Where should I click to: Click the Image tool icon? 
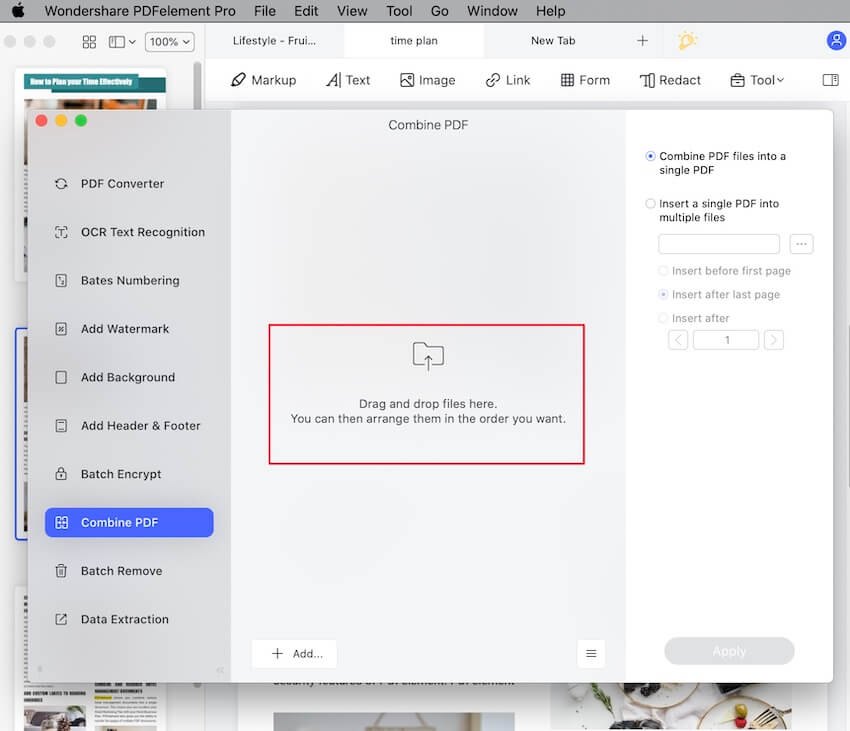[407, 80]
